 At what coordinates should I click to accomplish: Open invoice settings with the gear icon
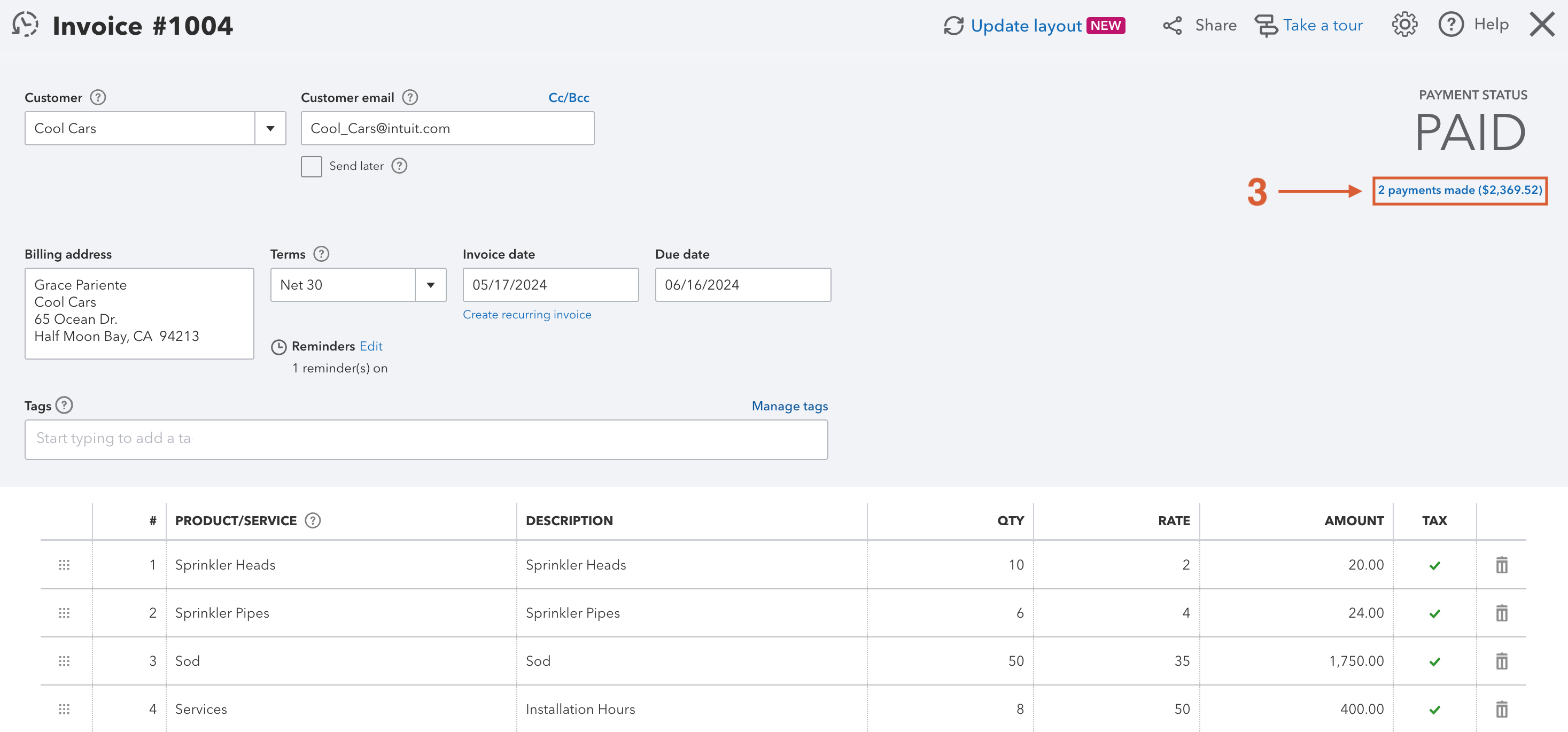1404,25
